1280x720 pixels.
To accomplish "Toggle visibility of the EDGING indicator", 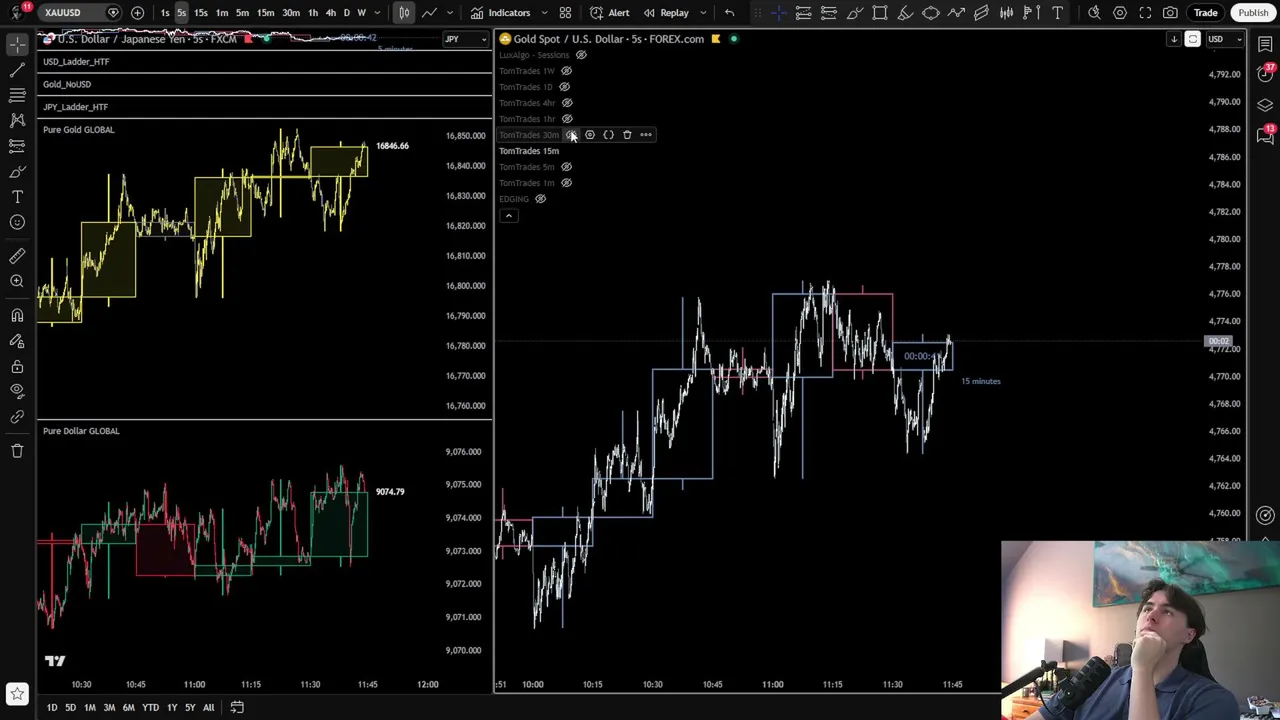I will (540, 199).
